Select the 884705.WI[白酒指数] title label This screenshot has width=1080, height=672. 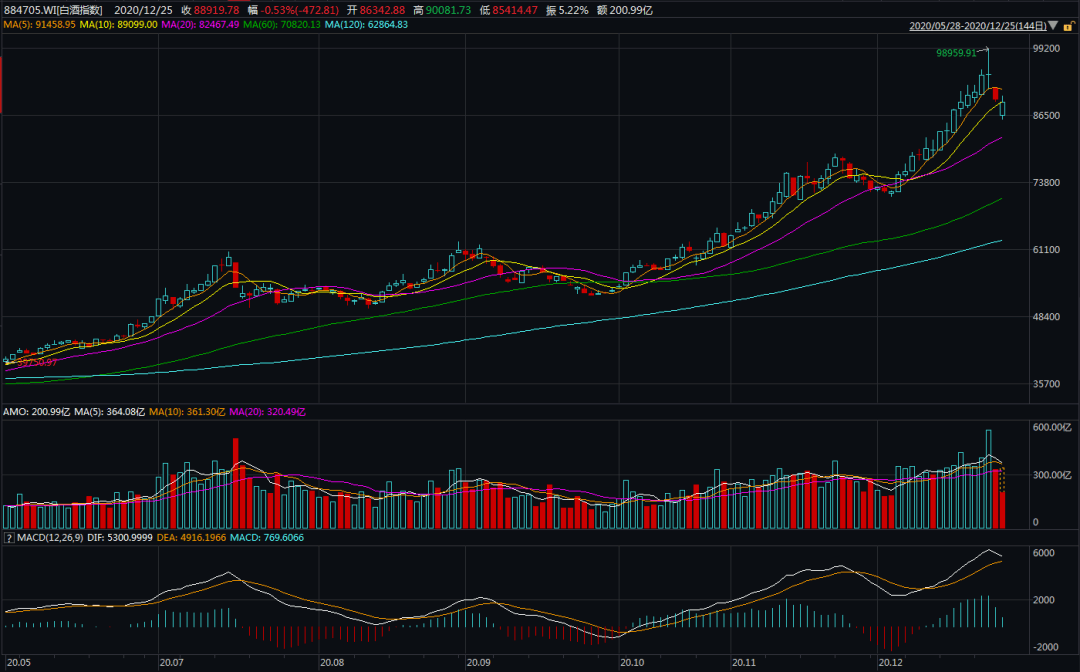pyautogui.click(x=53, y=10)
